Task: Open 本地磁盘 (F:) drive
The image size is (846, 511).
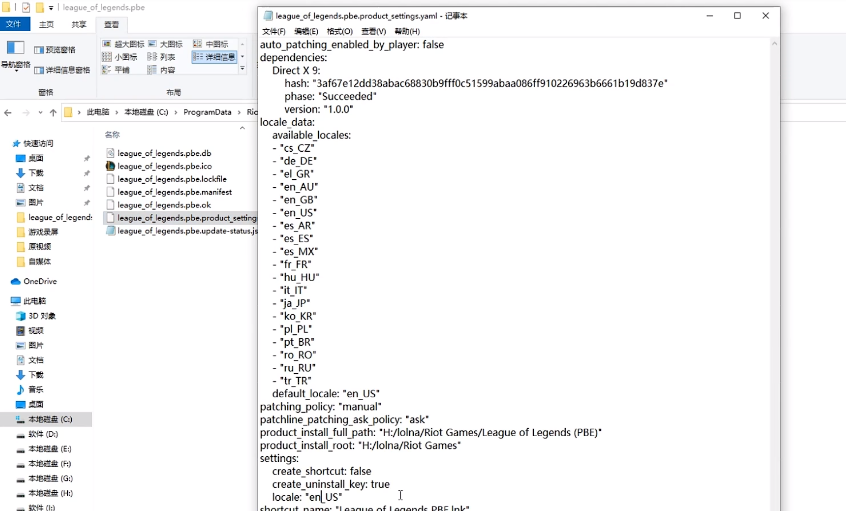Action: [44, 464]
